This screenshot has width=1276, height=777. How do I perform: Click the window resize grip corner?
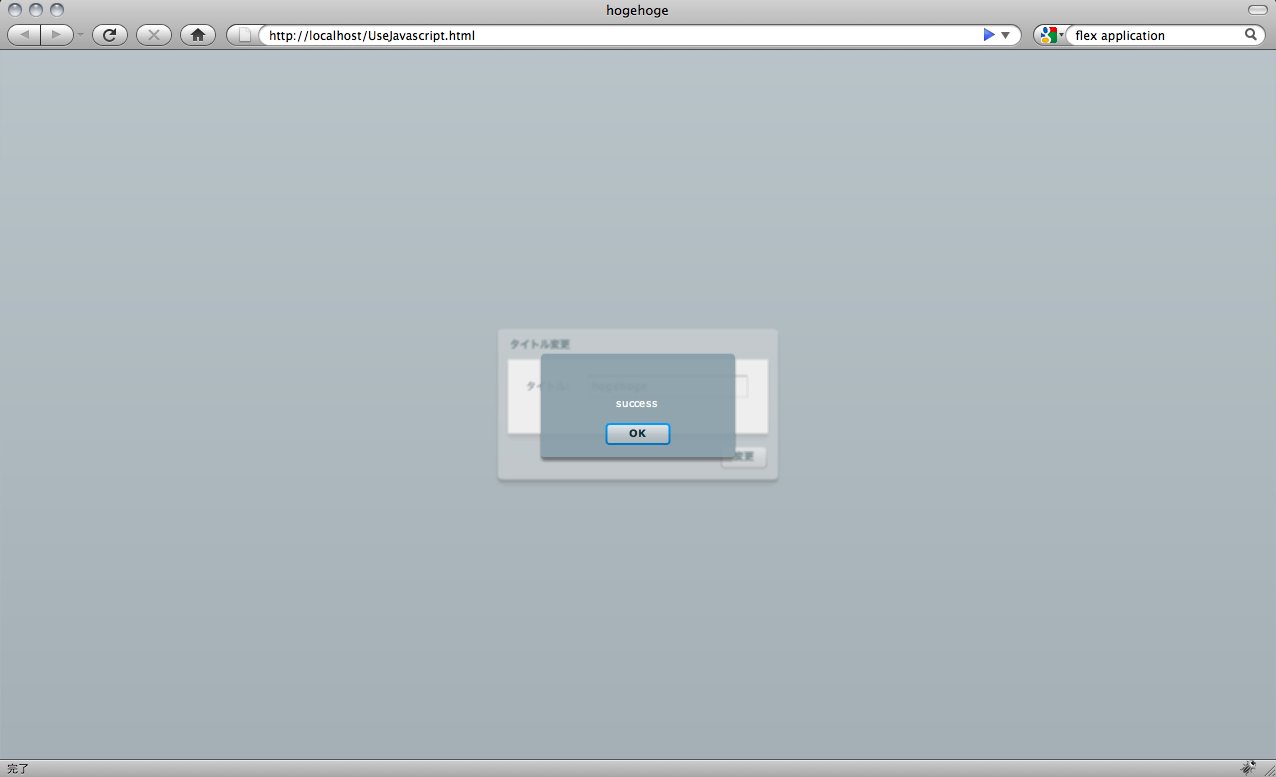point(1268,769)
